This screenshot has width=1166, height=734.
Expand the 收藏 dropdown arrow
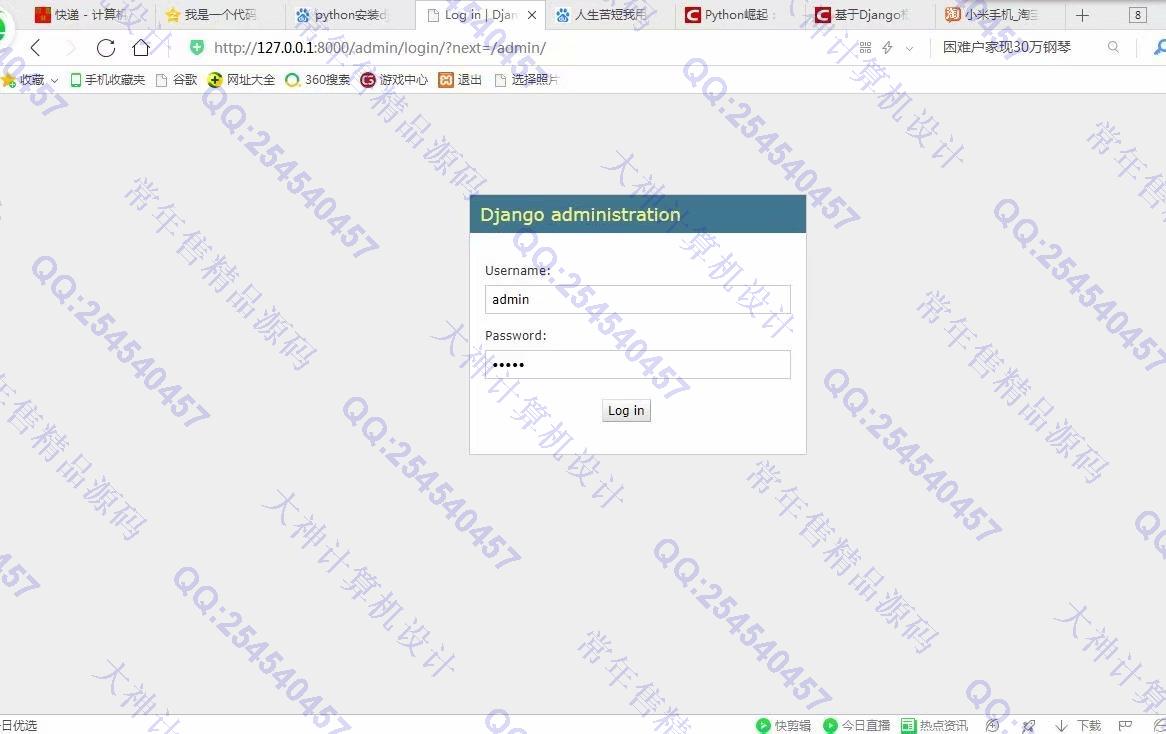(x=54, y=80)
